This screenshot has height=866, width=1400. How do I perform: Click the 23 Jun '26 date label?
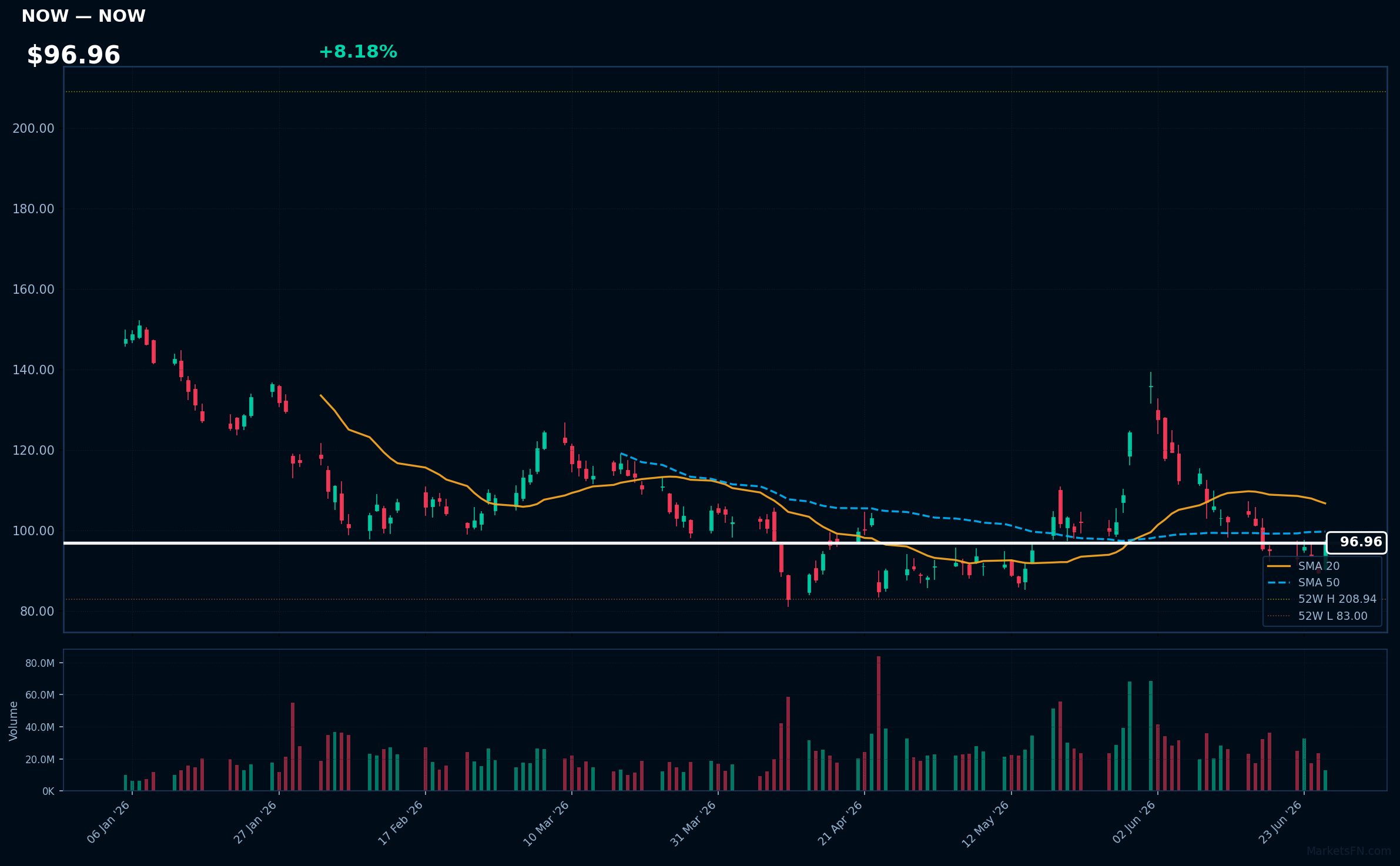[x=1280, y=823]
